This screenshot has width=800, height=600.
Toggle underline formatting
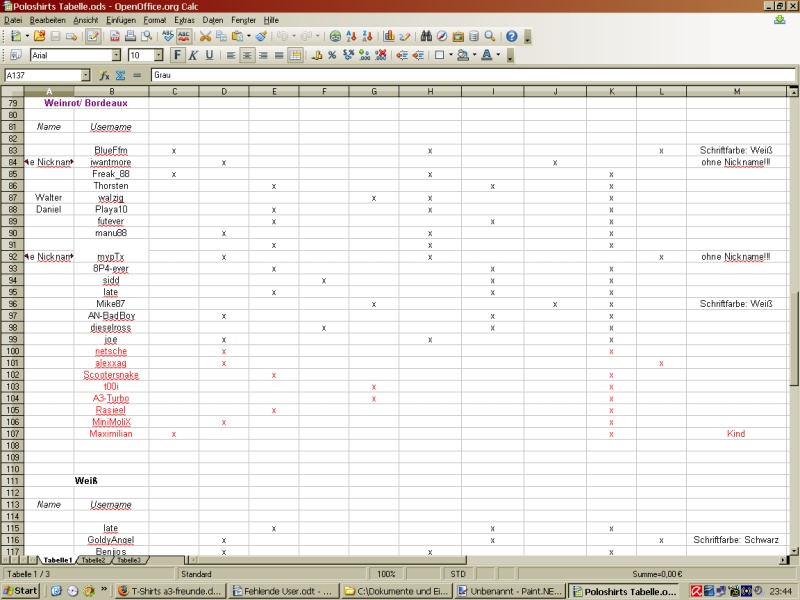209,55
